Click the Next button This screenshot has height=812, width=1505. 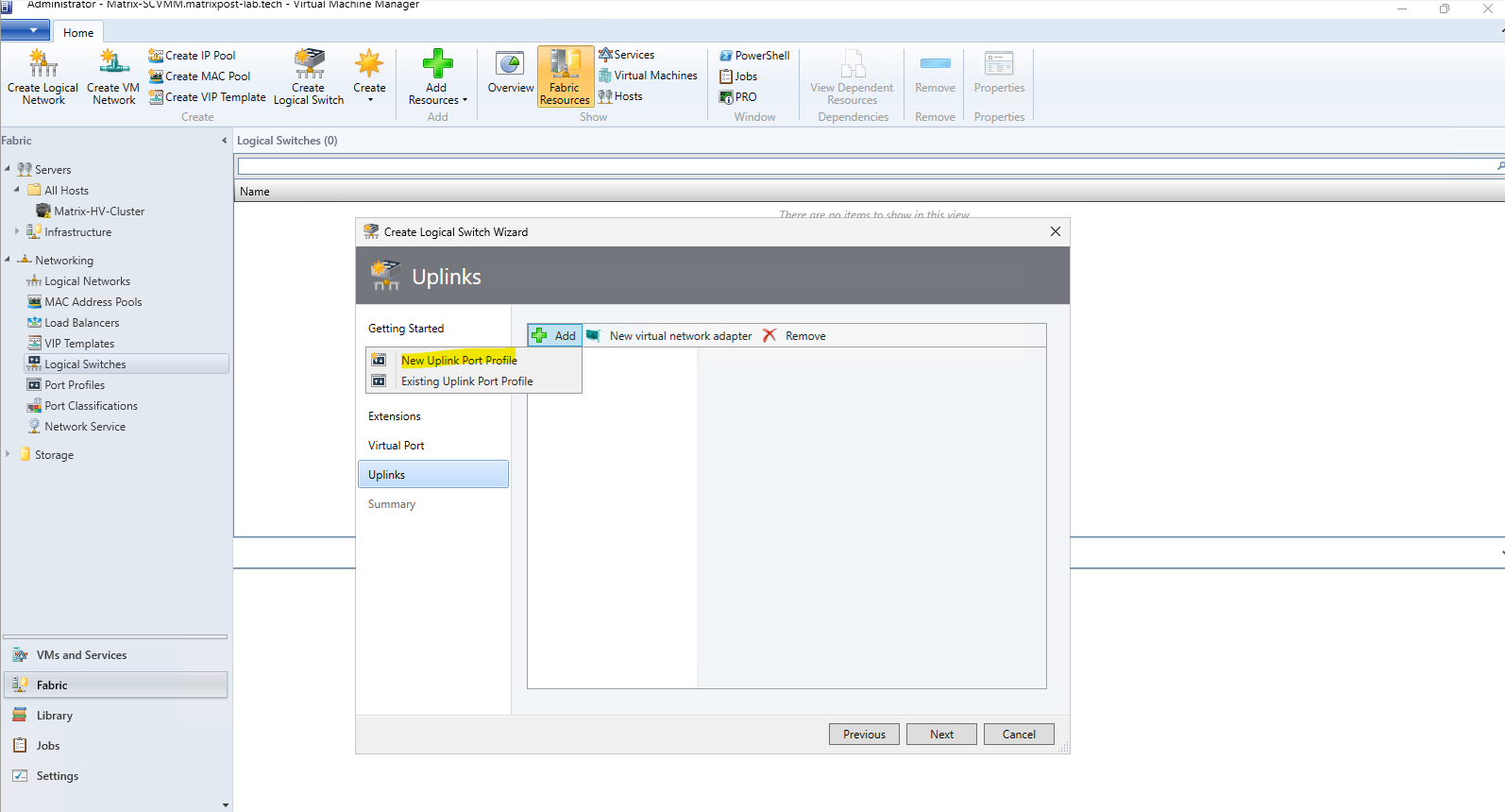click(941, 734)
